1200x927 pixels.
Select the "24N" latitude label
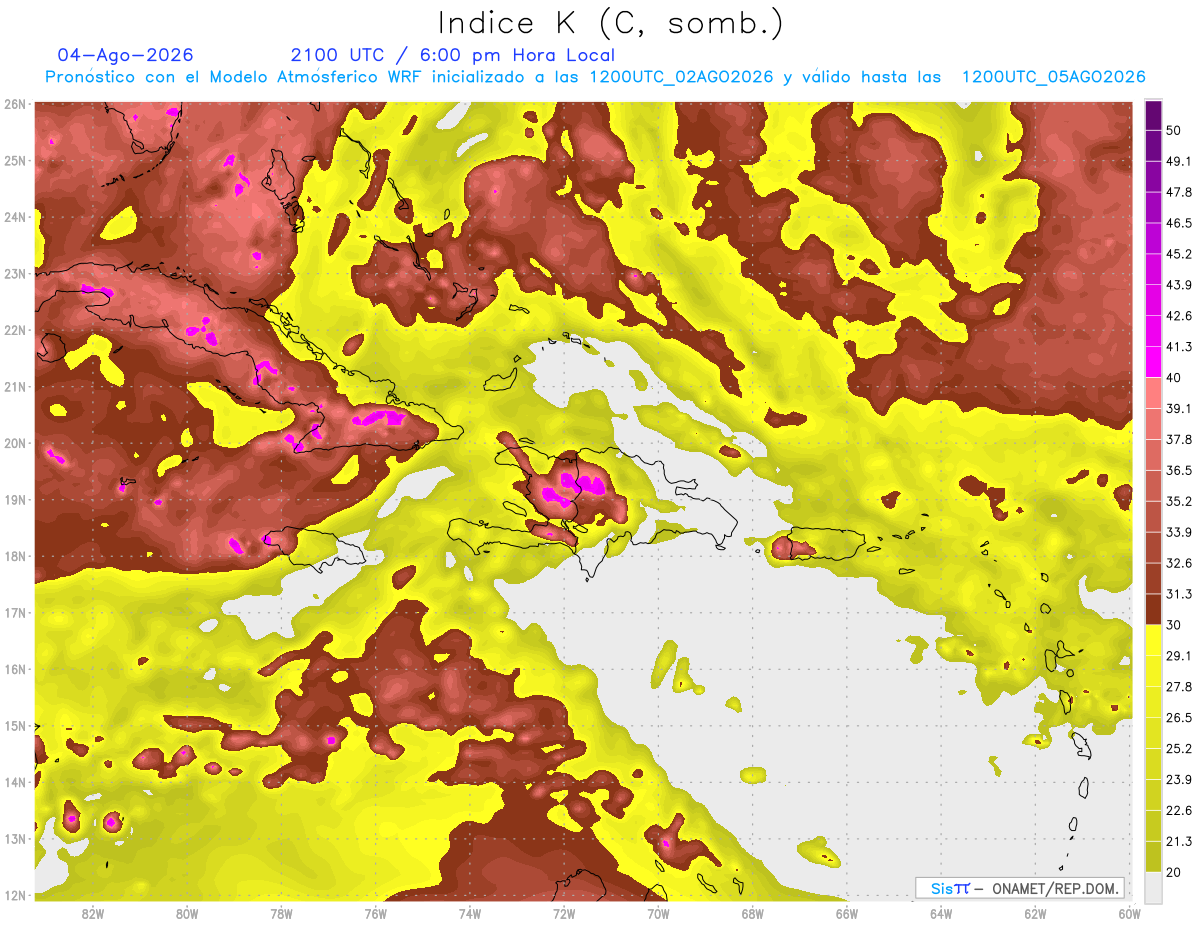[x=15, y=217]
